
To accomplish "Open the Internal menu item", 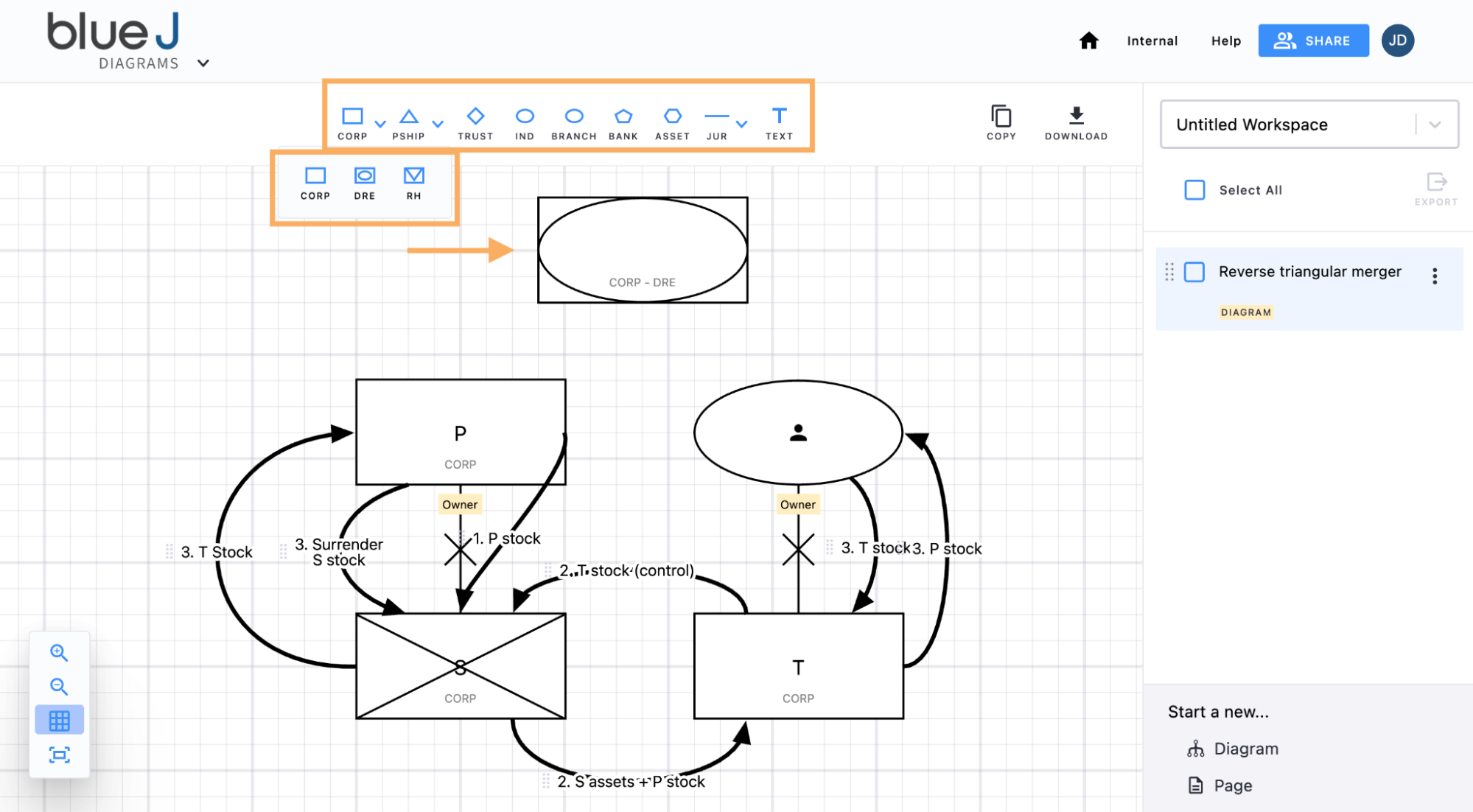I will tap(1152, 41).
